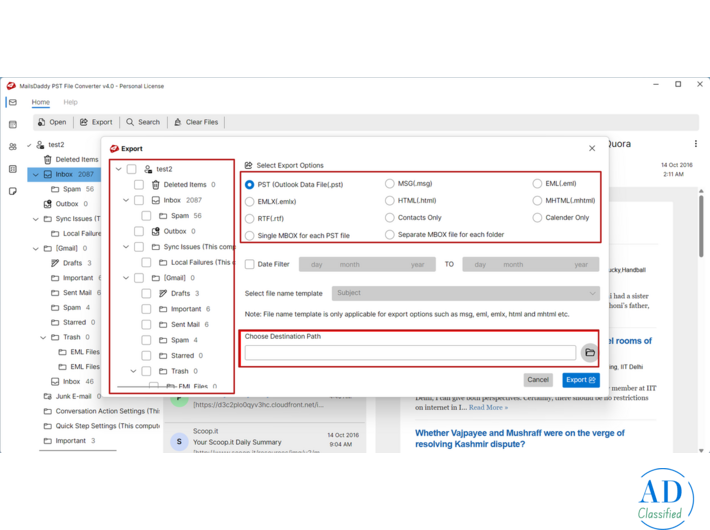Click the To date field

(x=531, y=265)
